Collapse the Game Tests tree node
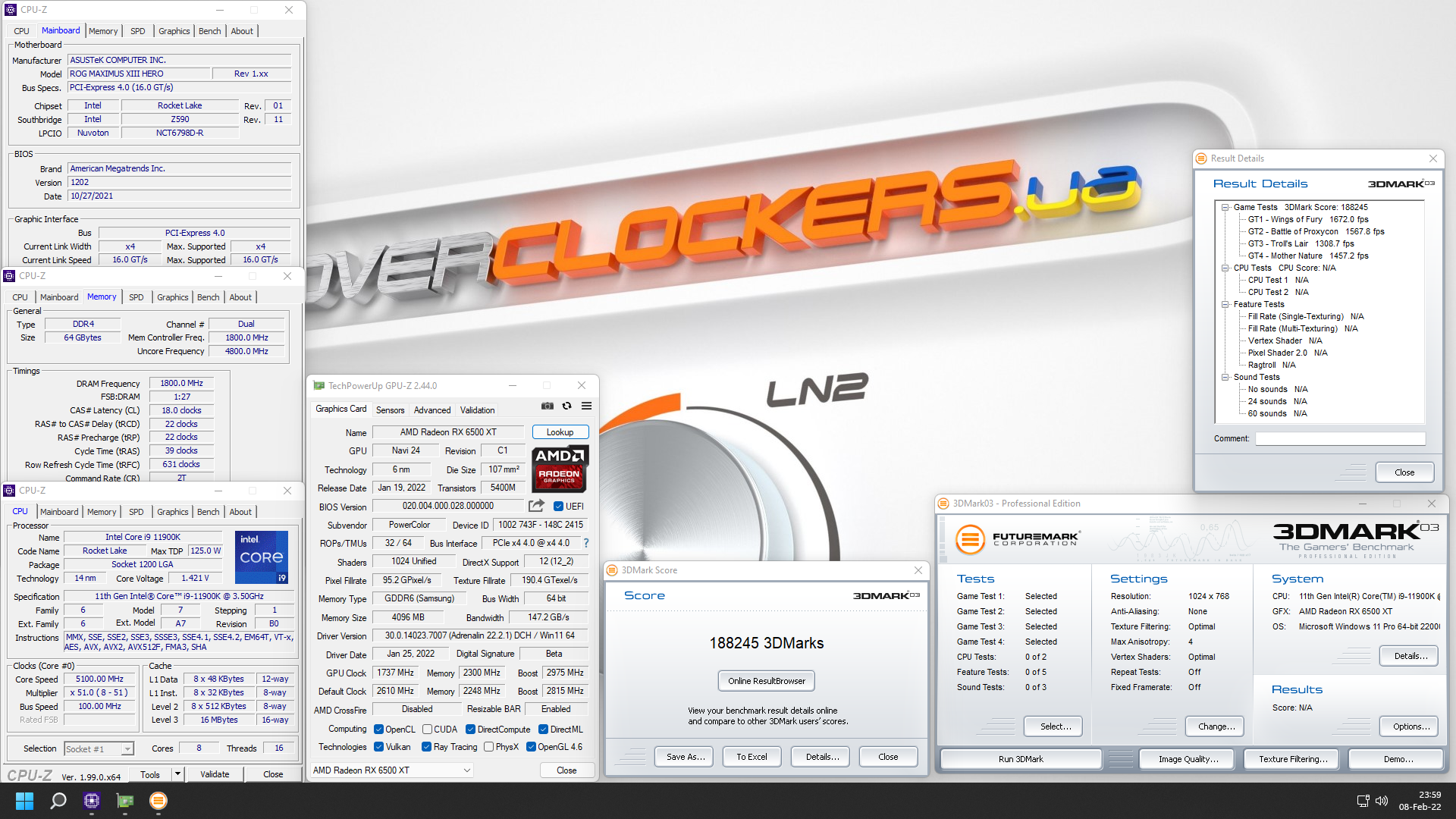Viewport: 1456px width, 819px height. click(1225, 207)
